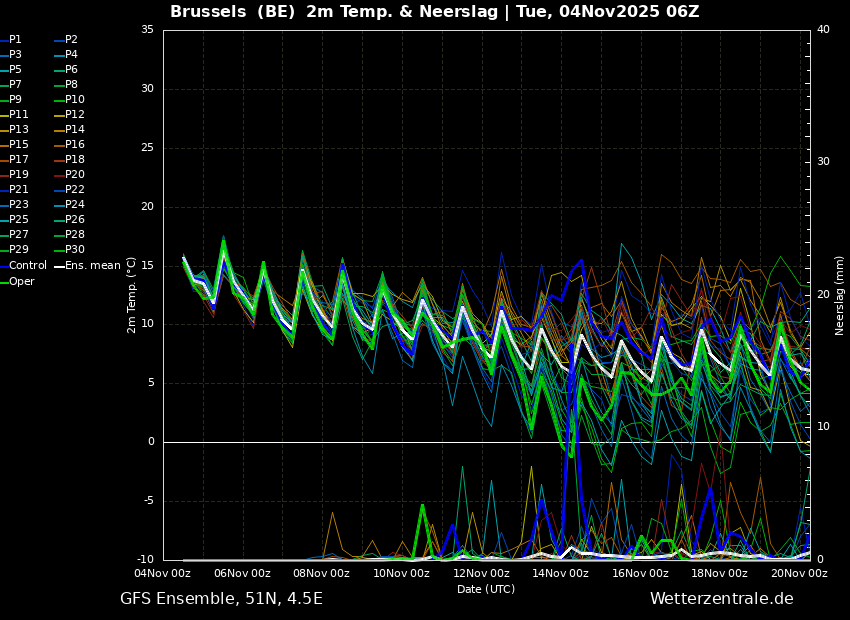Select the 04Nov 00z date tick
Image resolution: width=850 pixels, height=620 pixels.
163,574
